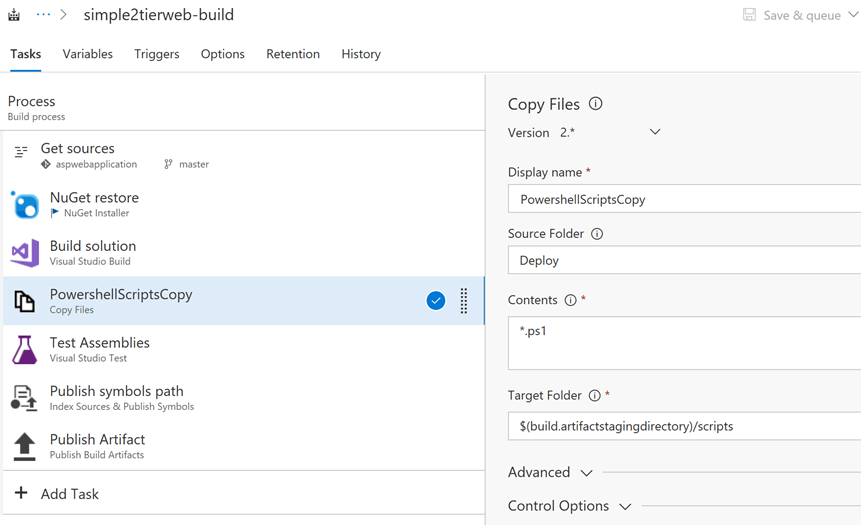The image size is (861, 525).
Task: Click the NuGet restore task icon
Action: [x=25, y=205]
